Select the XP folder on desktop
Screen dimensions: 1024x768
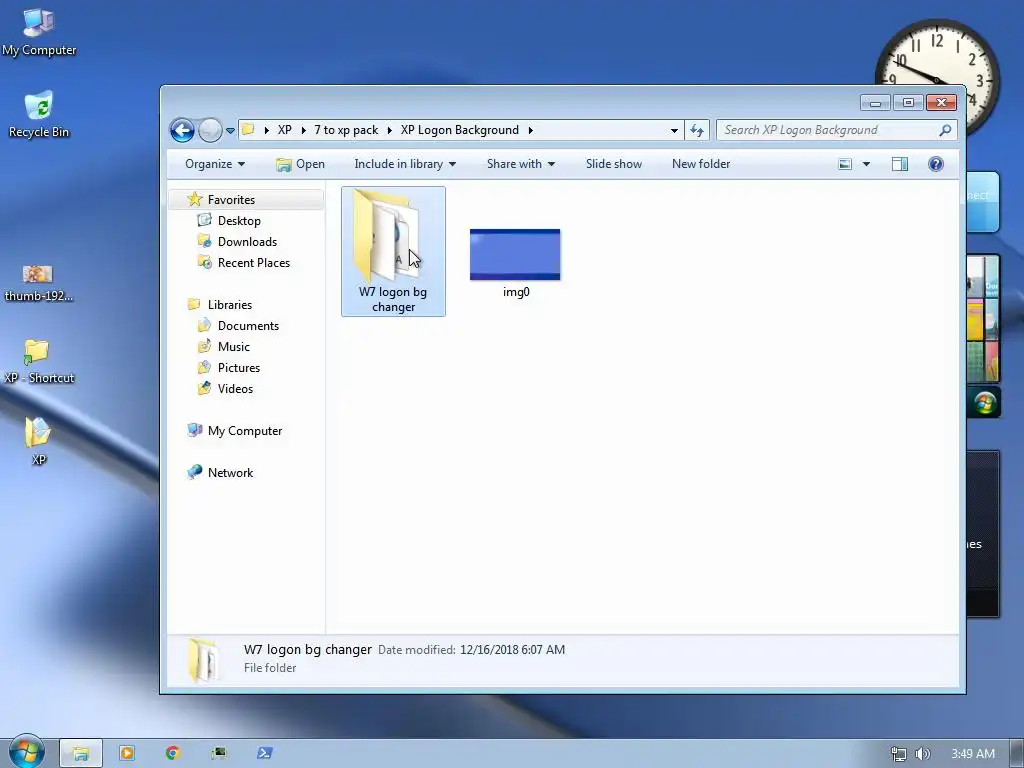point(39,441)
